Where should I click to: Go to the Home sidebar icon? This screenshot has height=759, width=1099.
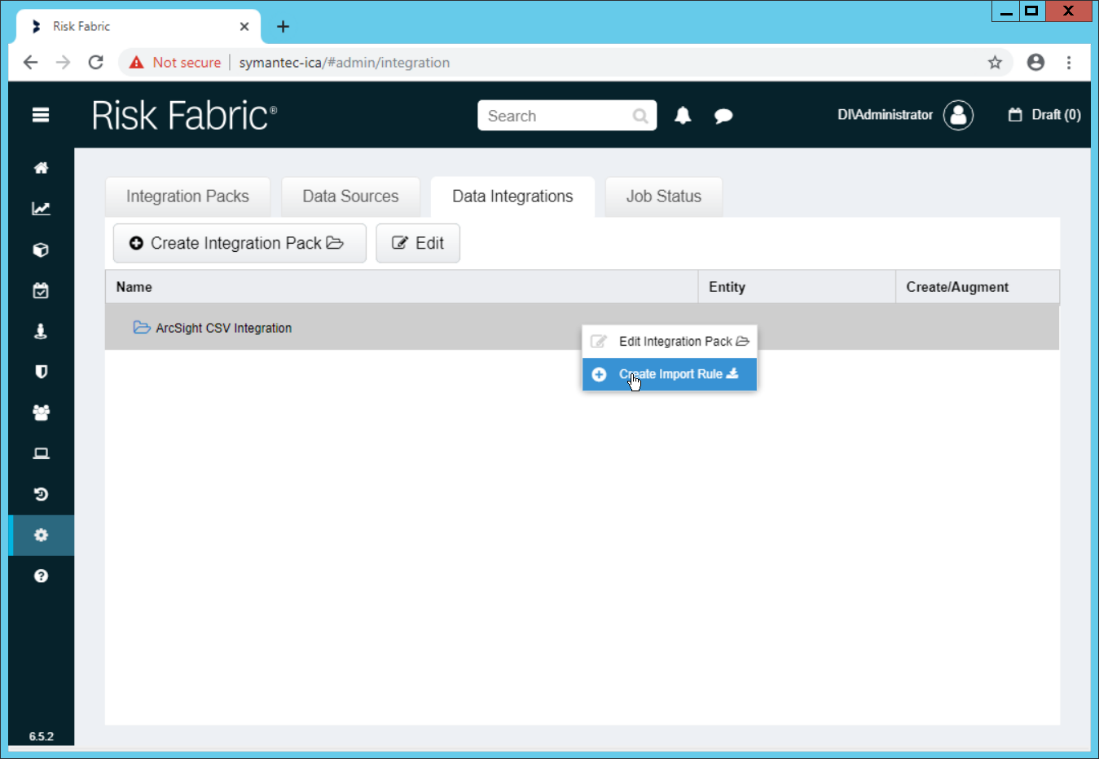[41, 168]
